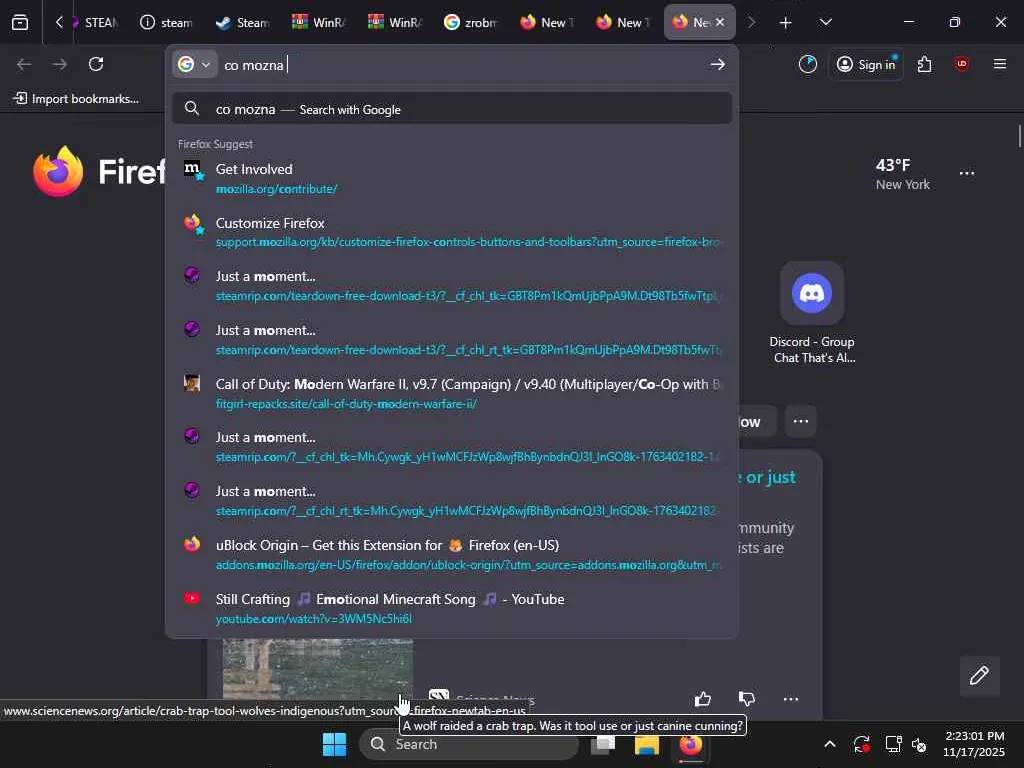Click the Firefox taskbar icon

[690, 744]
